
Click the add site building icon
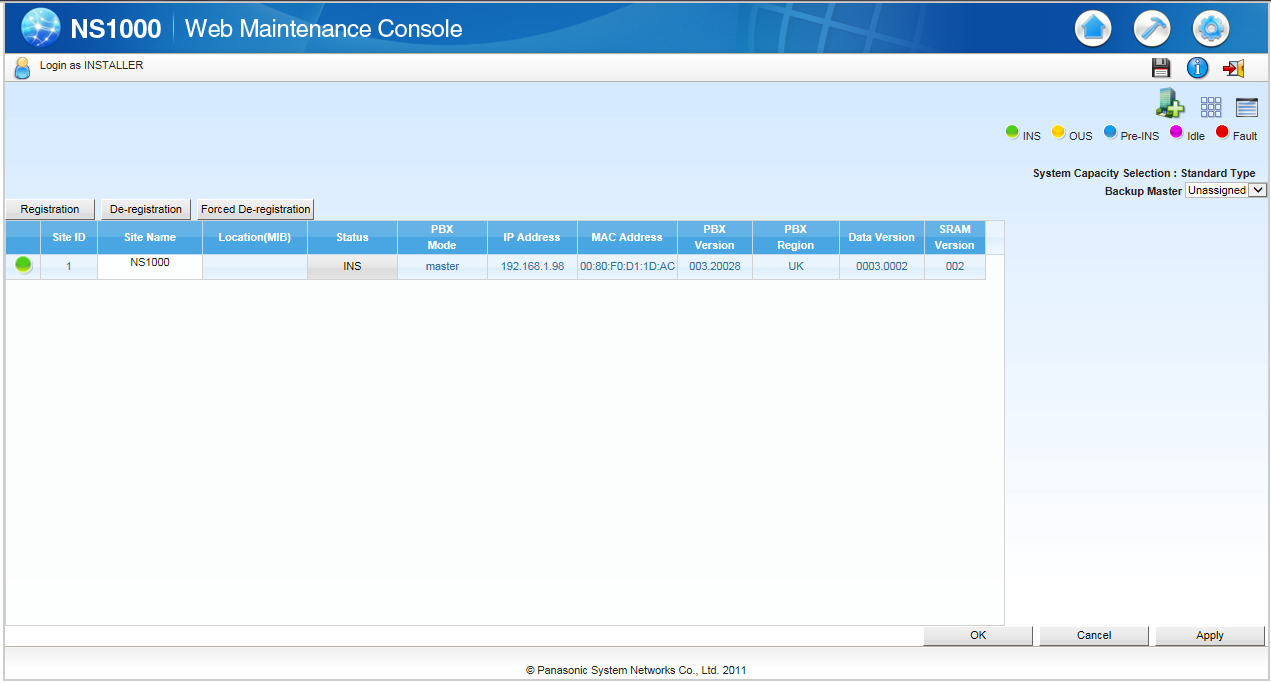pyautogui.click(x=1169, y=104)
